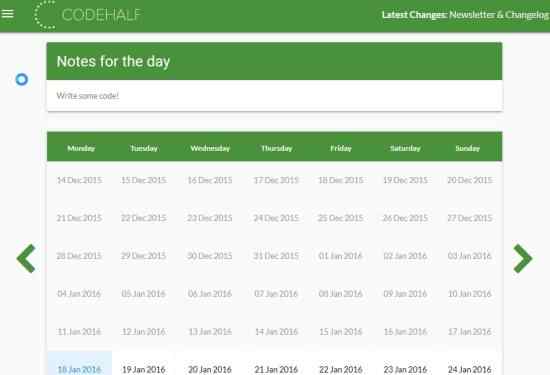Click the CODEHALF title text
Screen dimensions: 550x375
pyautogui.click(x=101, y=15)
